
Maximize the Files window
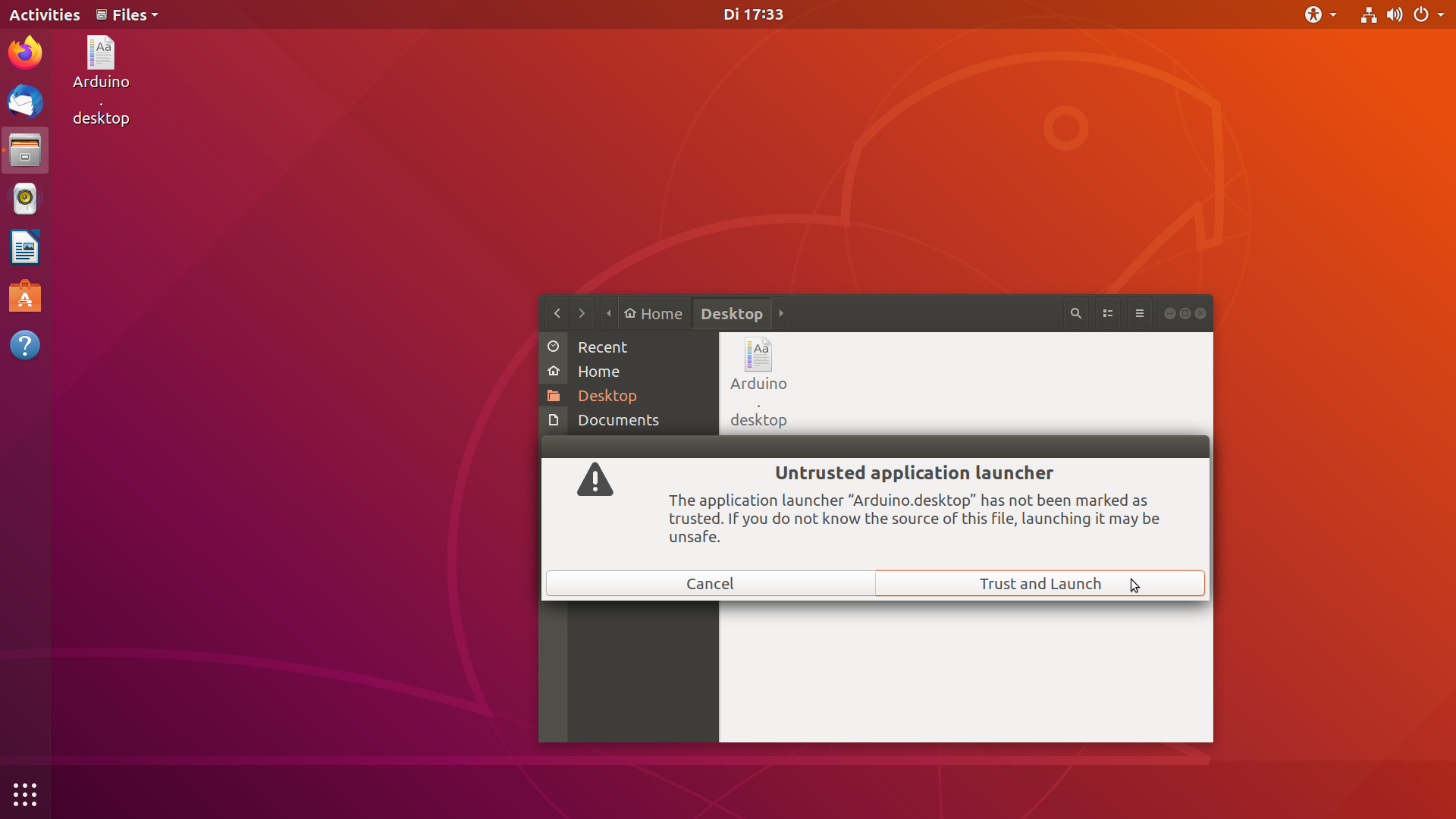(1185, 313)
